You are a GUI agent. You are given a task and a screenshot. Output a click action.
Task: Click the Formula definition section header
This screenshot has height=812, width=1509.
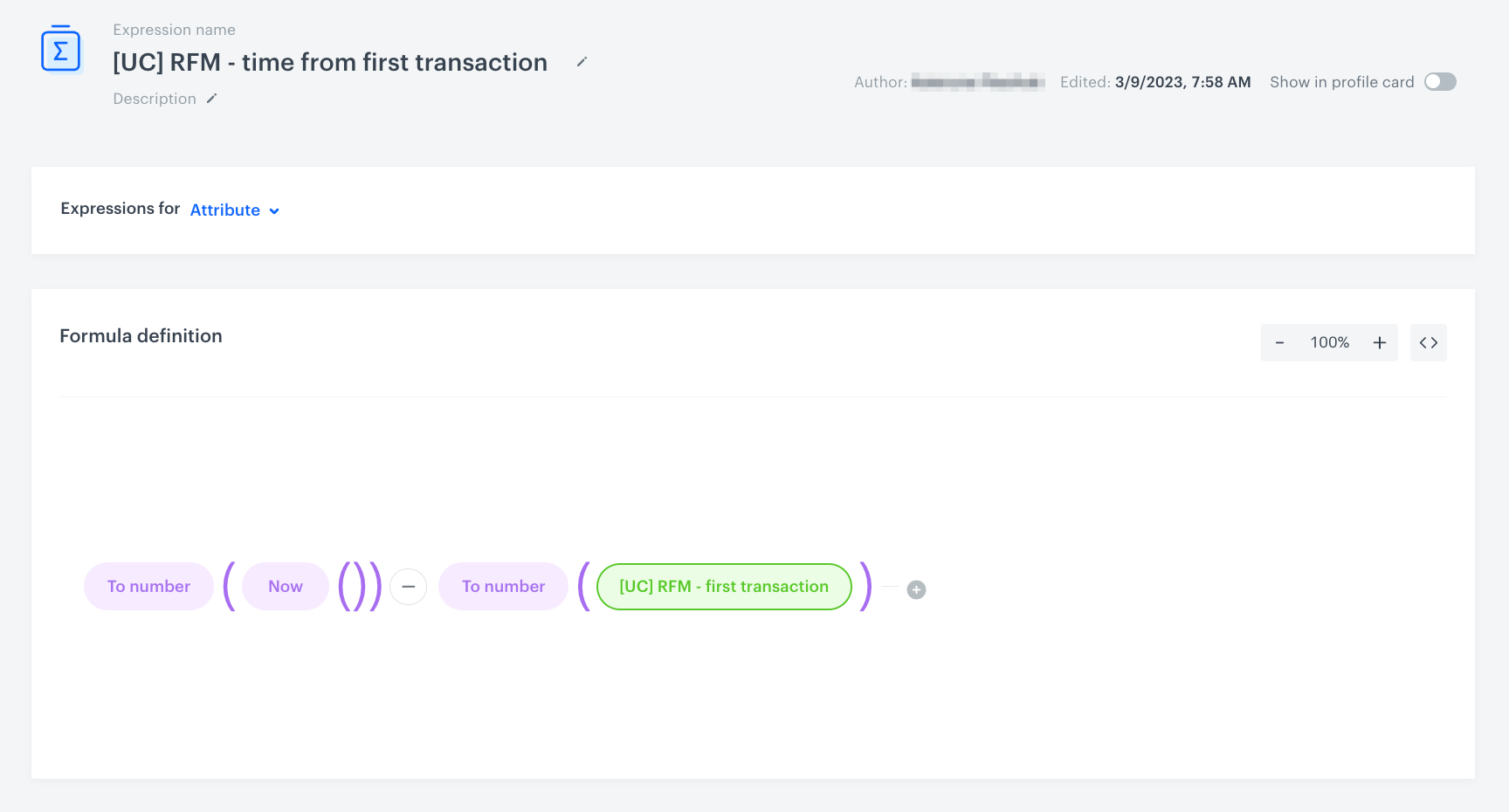(141, 335)
